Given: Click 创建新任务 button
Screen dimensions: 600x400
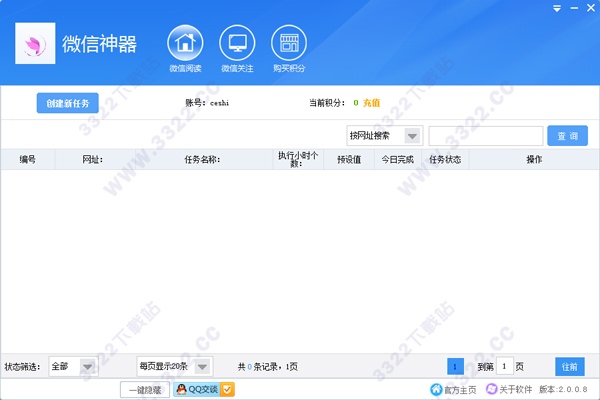Looking at the screenshot, I should coord(68,103).
